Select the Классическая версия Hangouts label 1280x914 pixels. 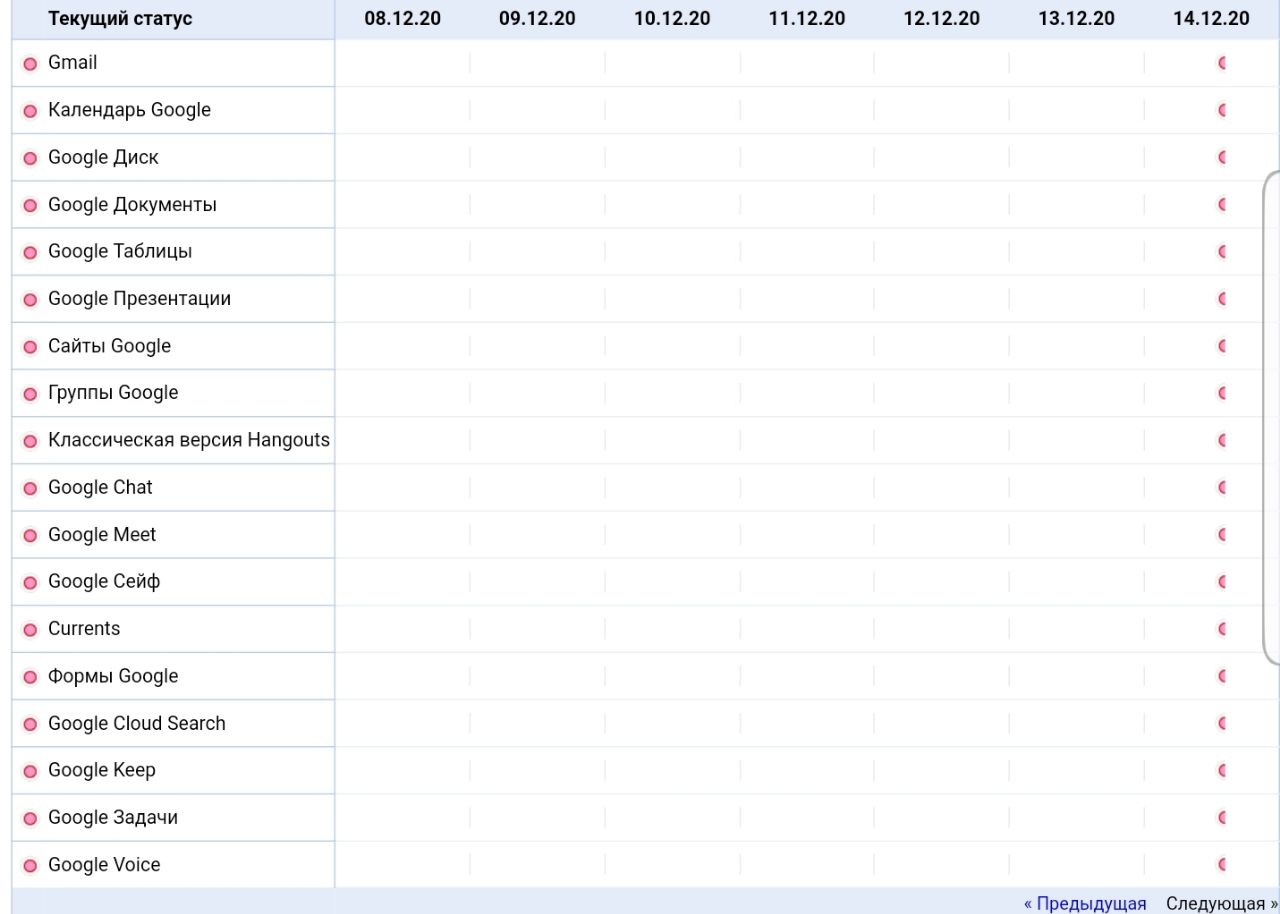click(189, 440)
